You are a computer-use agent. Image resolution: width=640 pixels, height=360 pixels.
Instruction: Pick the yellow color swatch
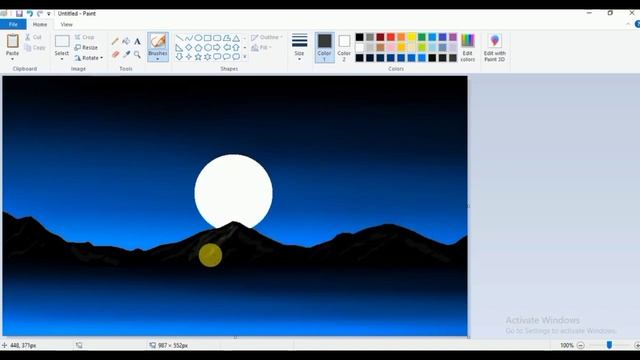click(411, 37)
